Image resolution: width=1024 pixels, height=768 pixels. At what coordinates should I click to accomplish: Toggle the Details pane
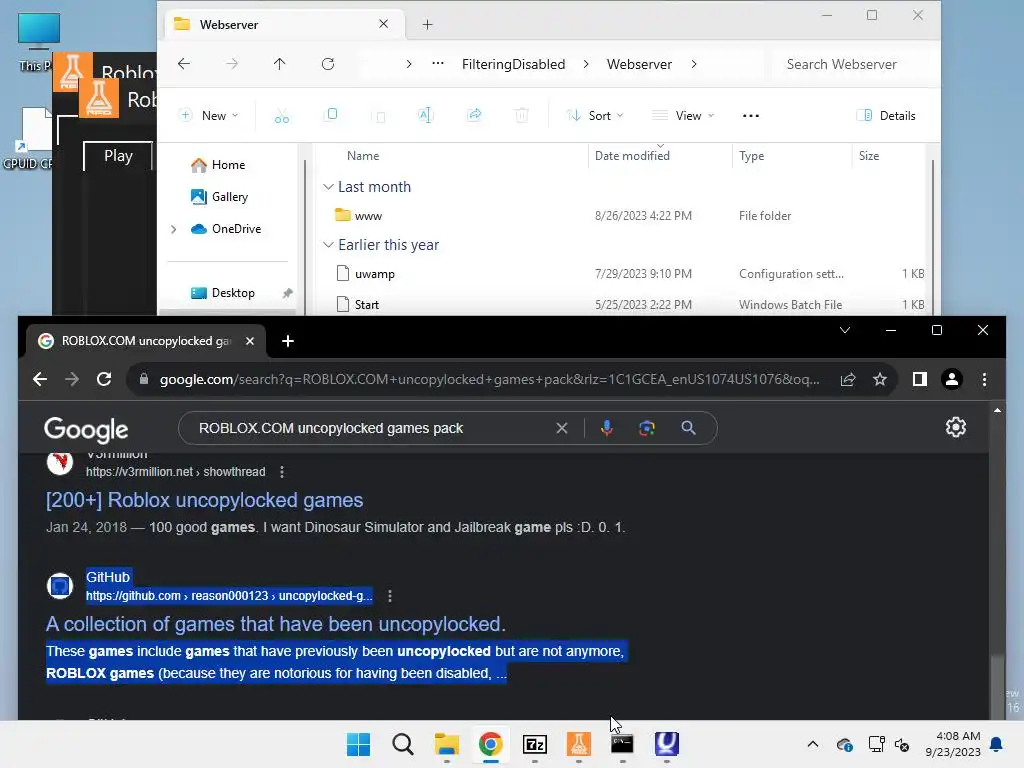coord(886,116)
